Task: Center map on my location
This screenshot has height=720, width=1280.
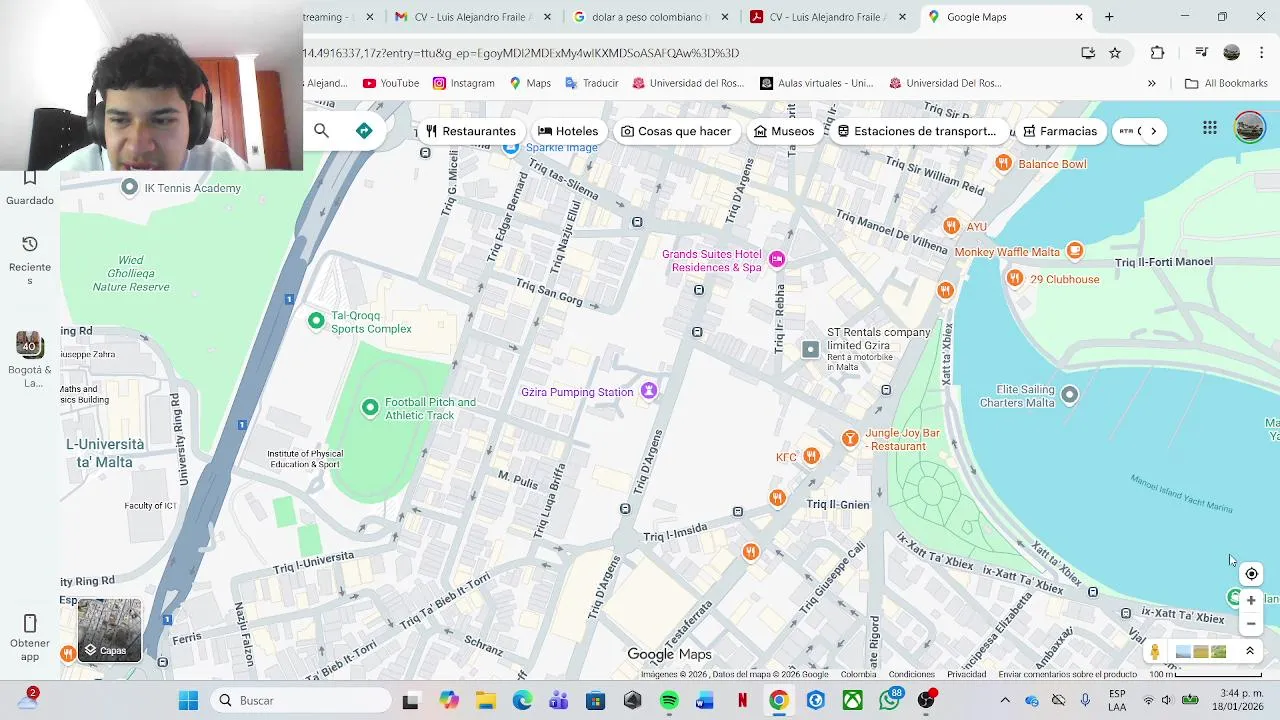Action: click(1251, 574)
